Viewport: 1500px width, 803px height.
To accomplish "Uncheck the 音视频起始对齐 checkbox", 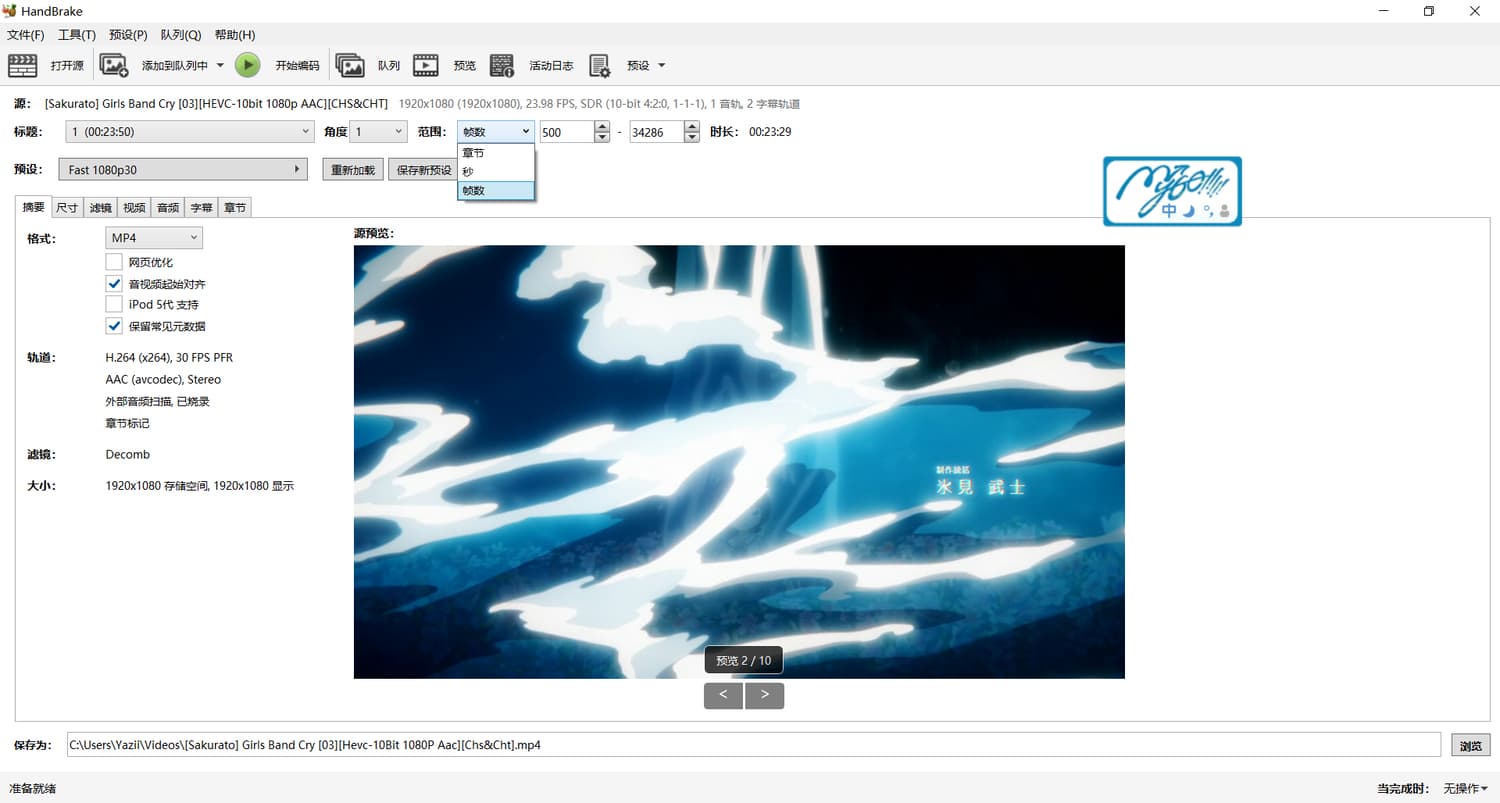I will 114,284.
